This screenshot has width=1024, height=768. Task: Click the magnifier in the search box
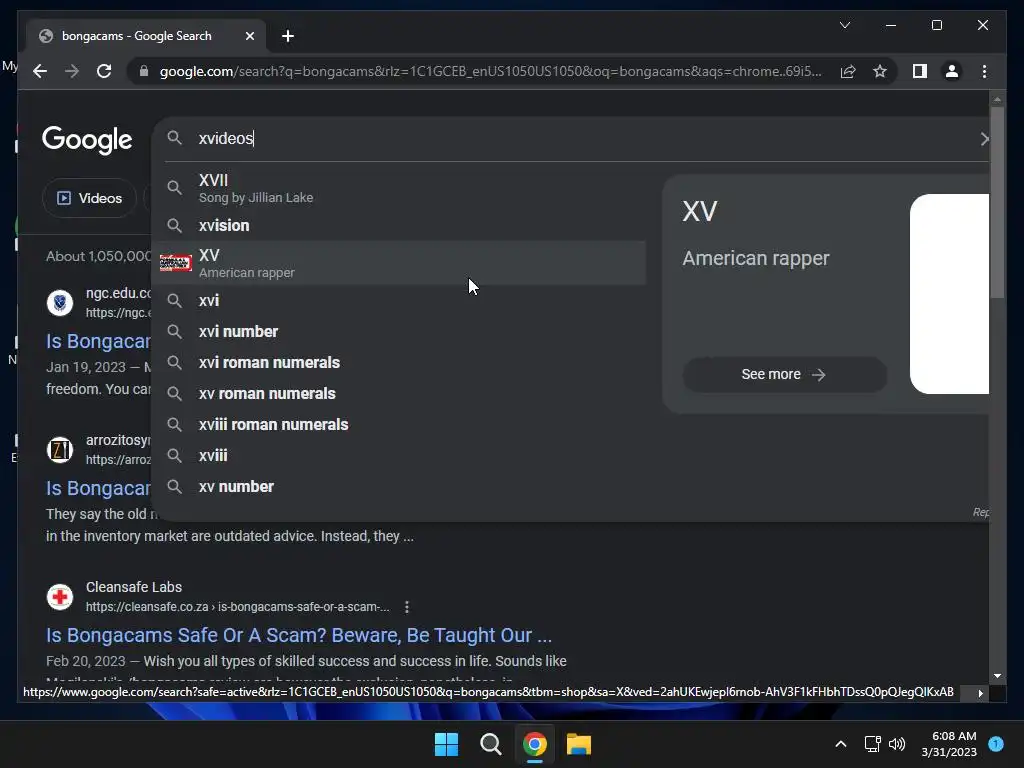[174, 138]
